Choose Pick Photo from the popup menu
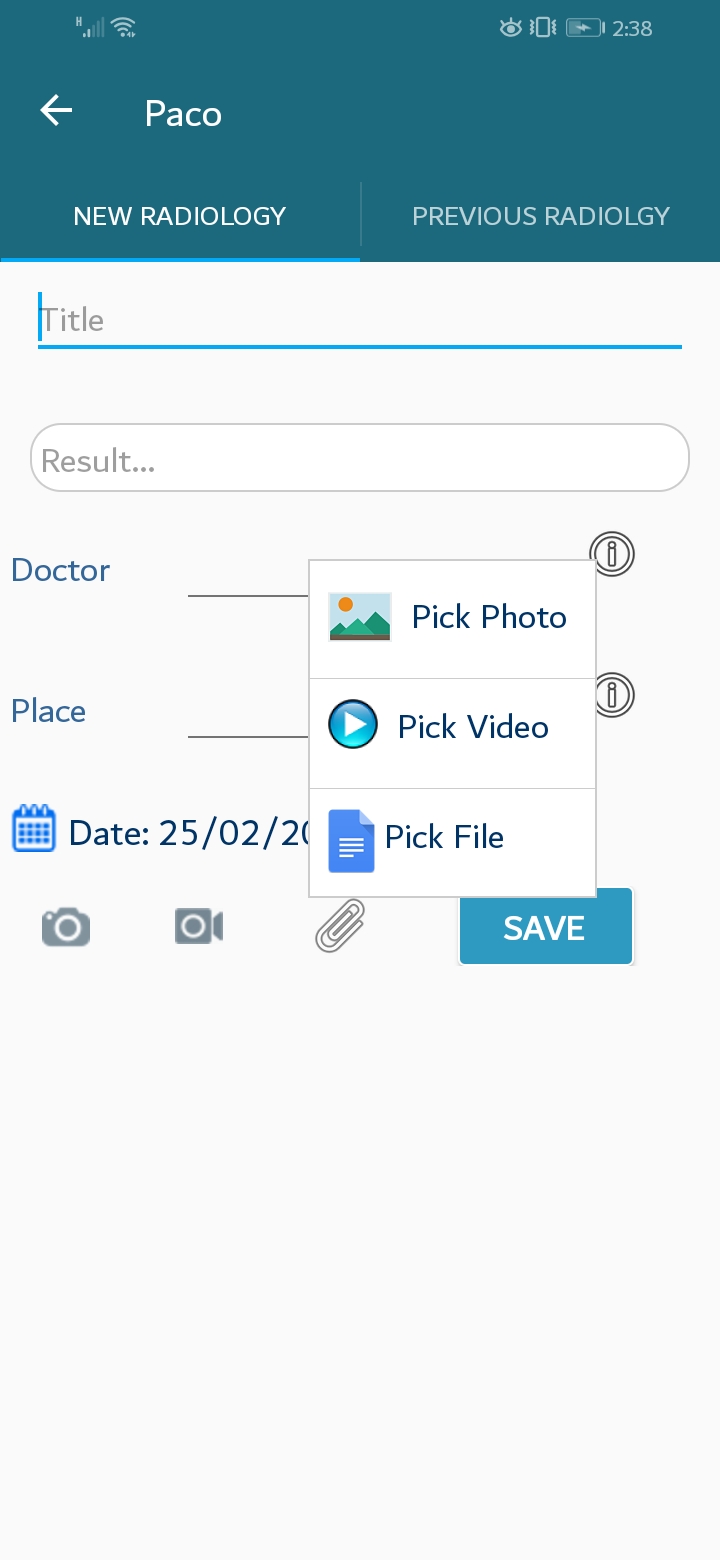Screen dimensions: 720x1560 [x=453, y=619]
